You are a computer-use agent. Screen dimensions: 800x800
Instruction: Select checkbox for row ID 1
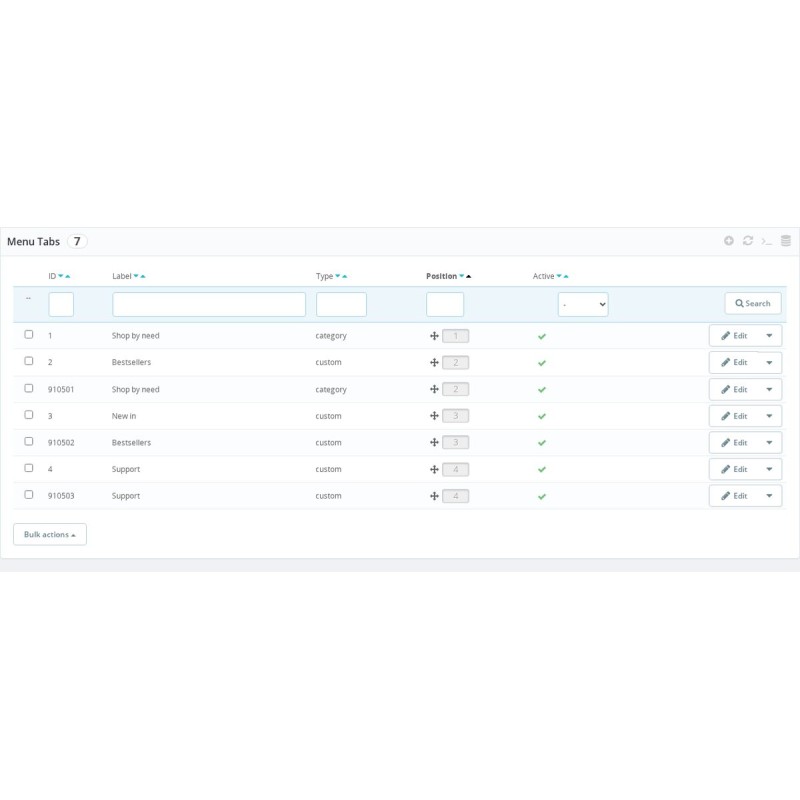29,334
